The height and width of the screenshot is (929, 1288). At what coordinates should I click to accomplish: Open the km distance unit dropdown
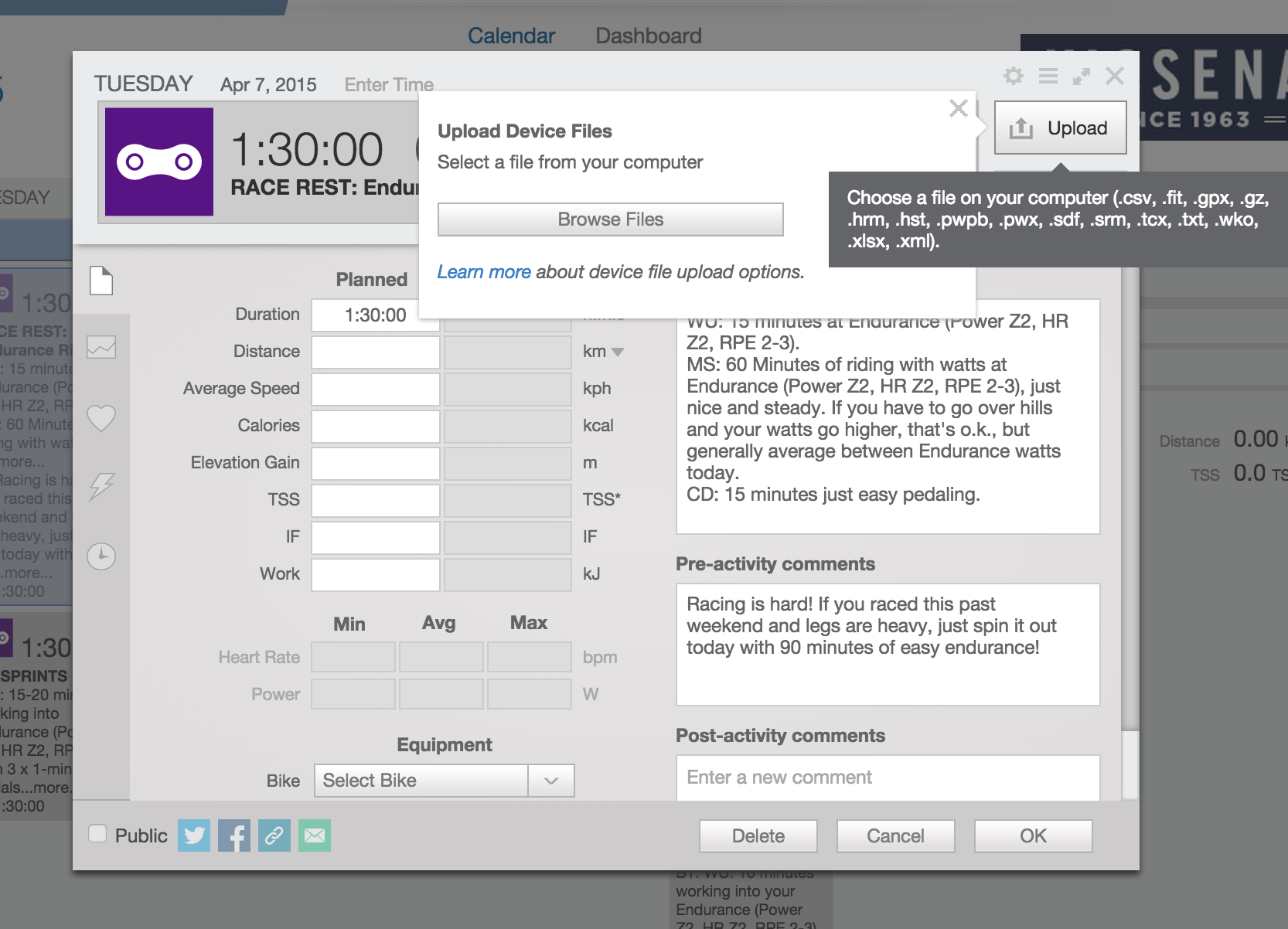click(603, 352)
